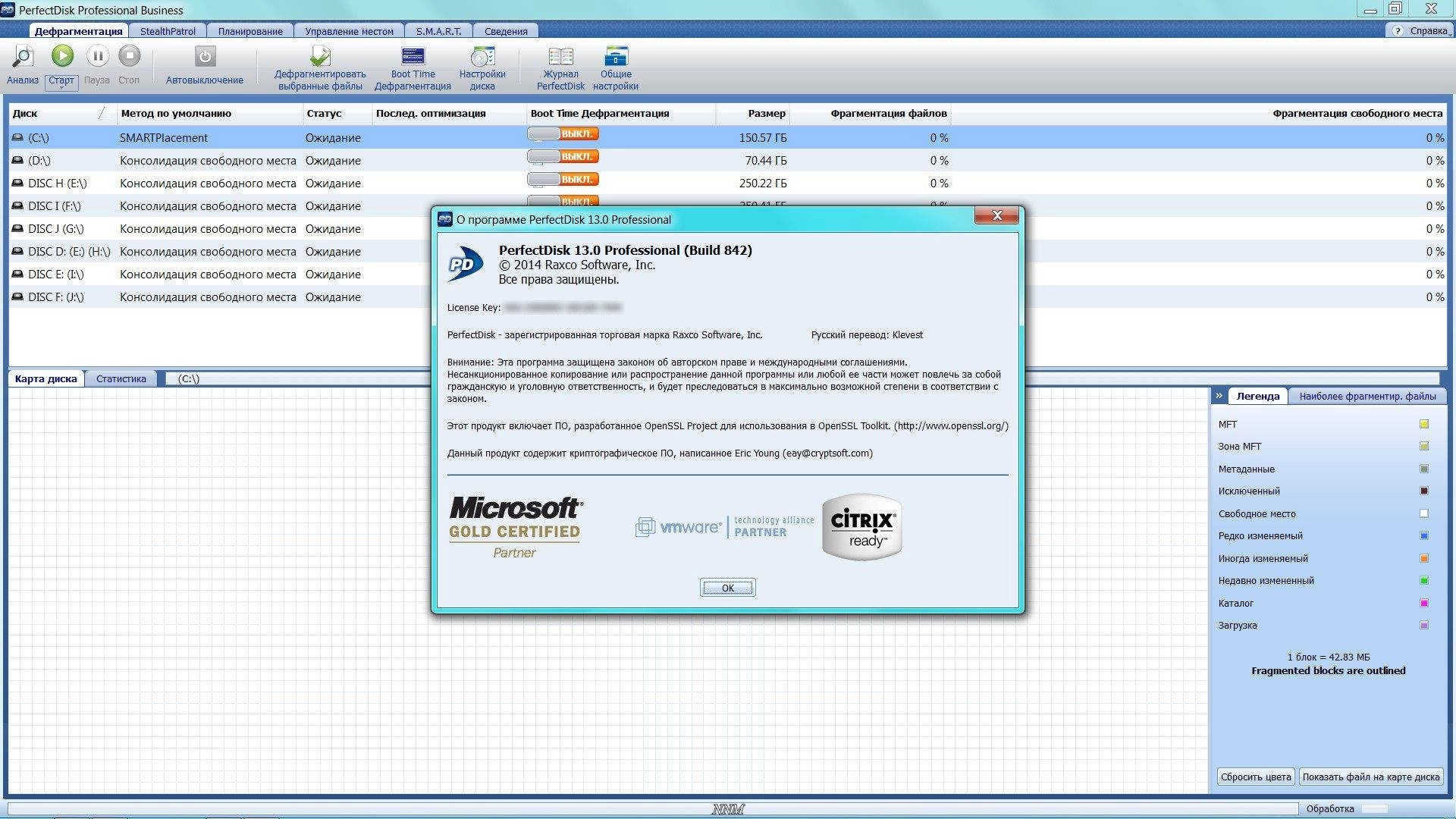Open Общие настройки icon
Image resolution: width=1456 pixels, height=819 pixels.
coord(616,56)
